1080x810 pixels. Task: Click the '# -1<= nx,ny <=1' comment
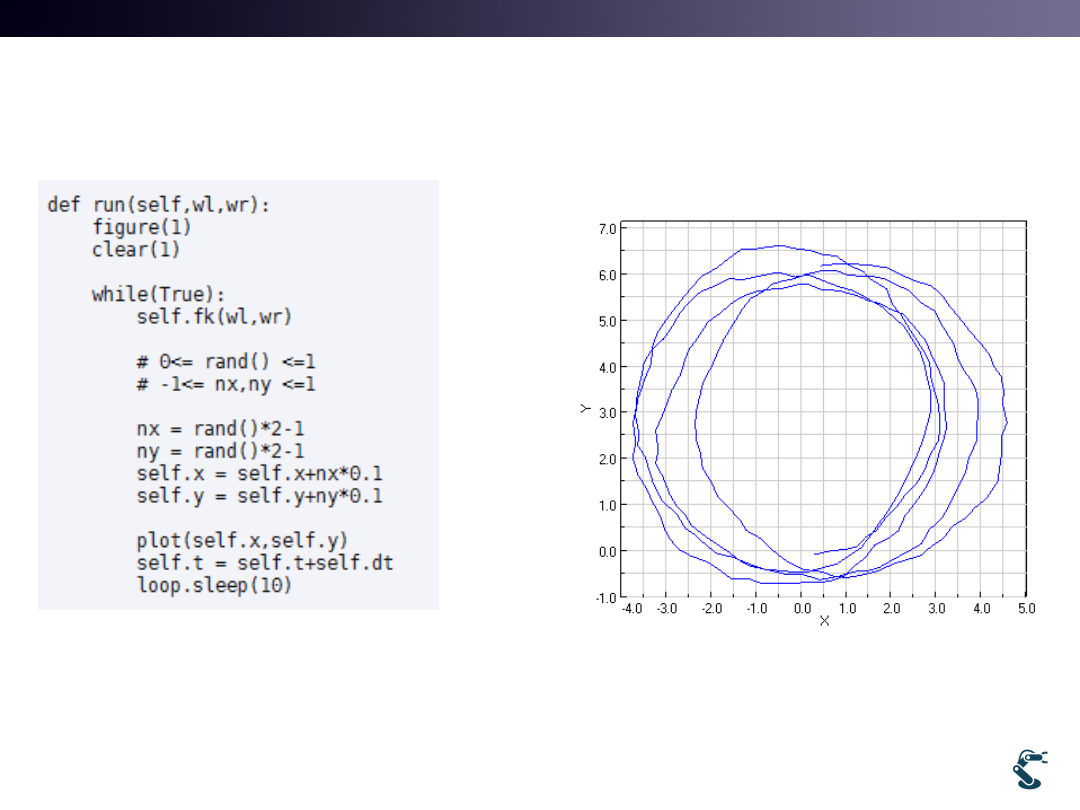(226, 384)
